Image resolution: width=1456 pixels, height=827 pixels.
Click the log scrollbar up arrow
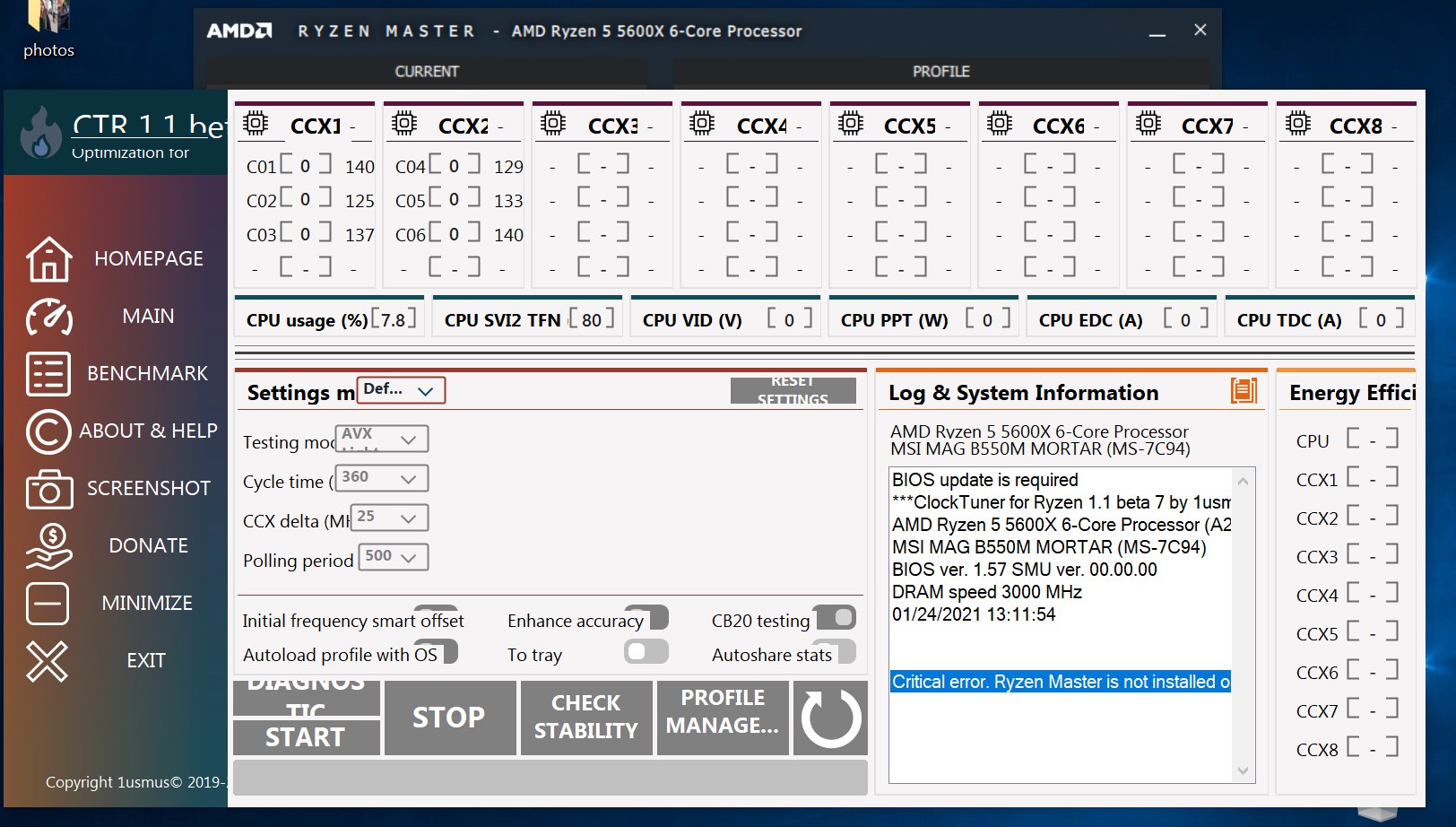coord(1243,480)
